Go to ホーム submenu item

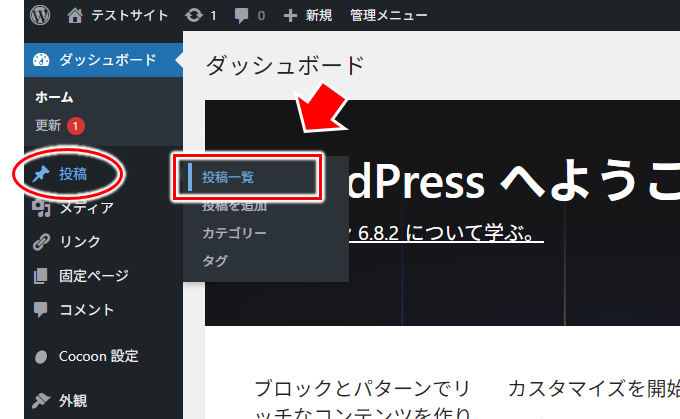click(54, 97)
